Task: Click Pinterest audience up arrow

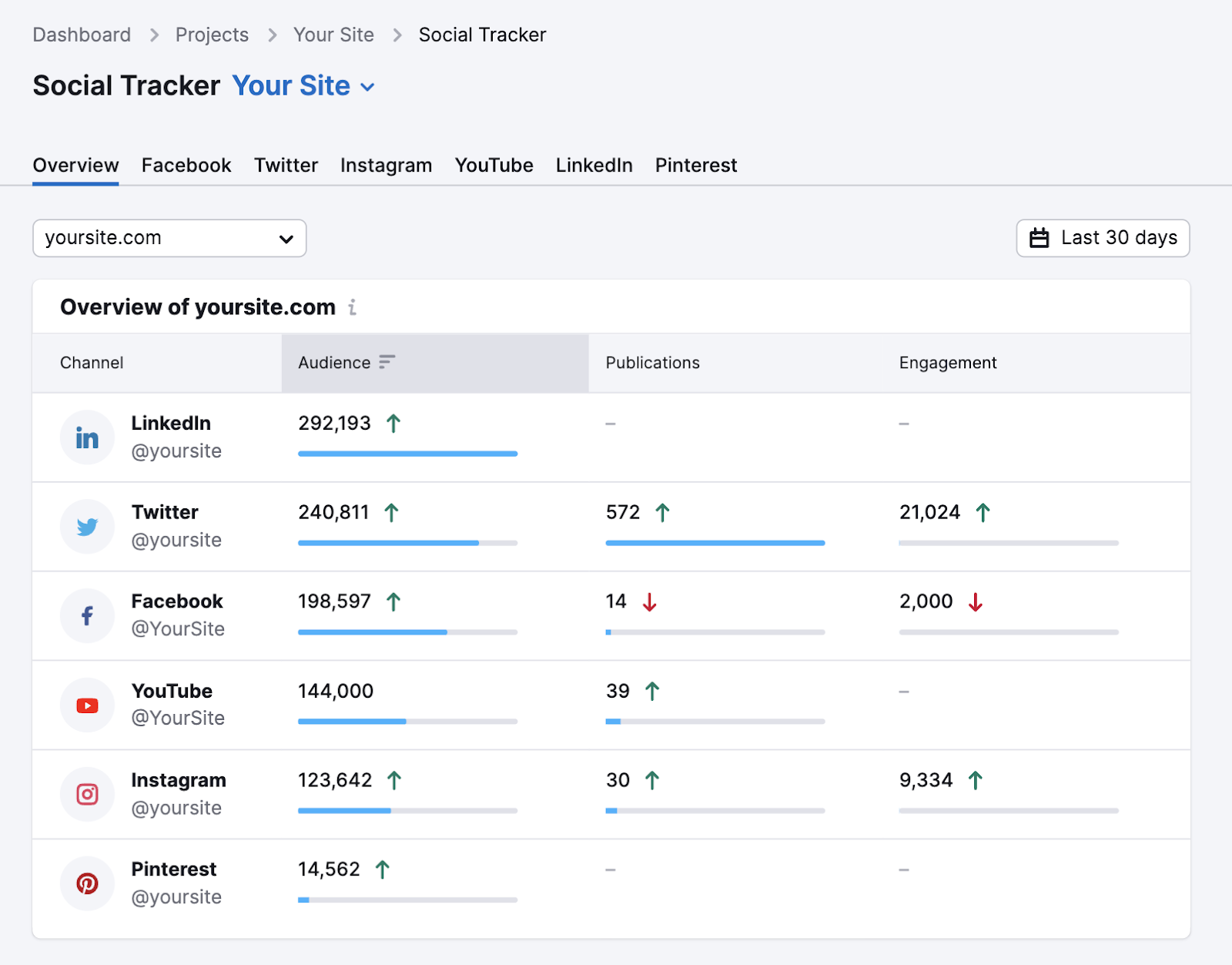Action: [x=383, y=870]
